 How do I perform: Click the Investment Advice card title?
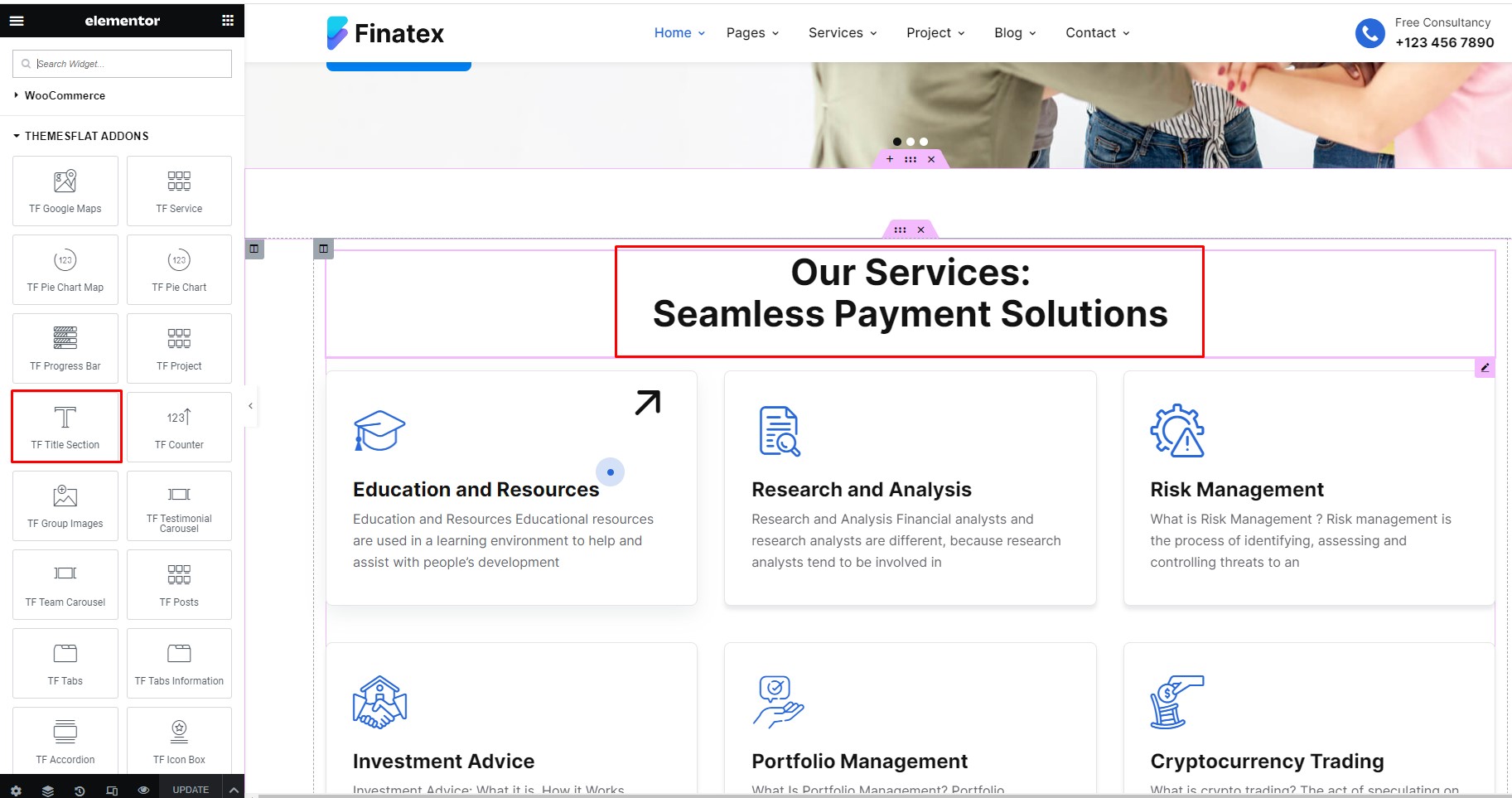[x=443, y=762]
